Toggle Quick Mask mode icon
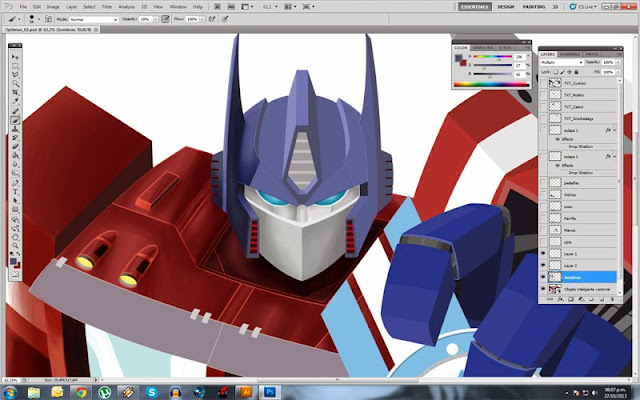Image resolution: width=640 pixels, height=400 pixels. (15, 274)
